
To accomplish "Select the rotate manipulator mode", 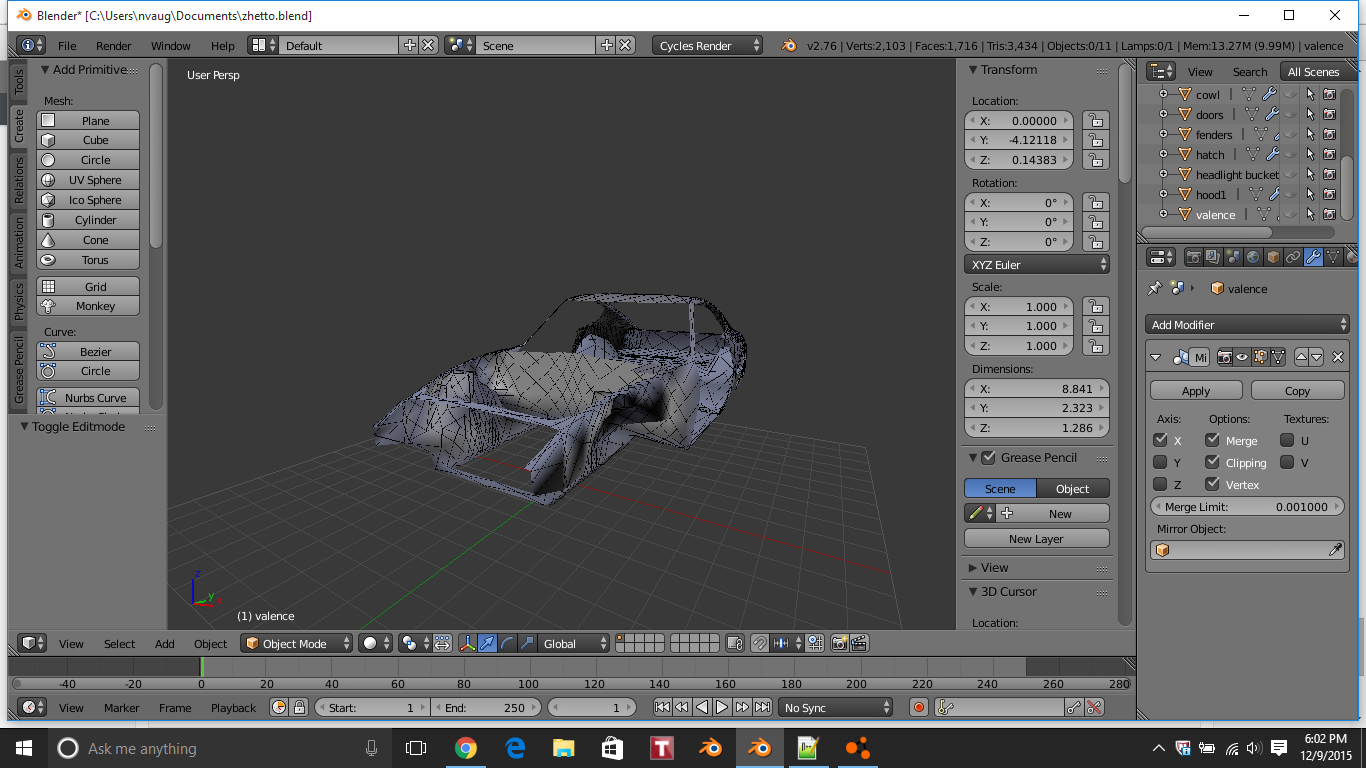I will (x=507, y=644).
